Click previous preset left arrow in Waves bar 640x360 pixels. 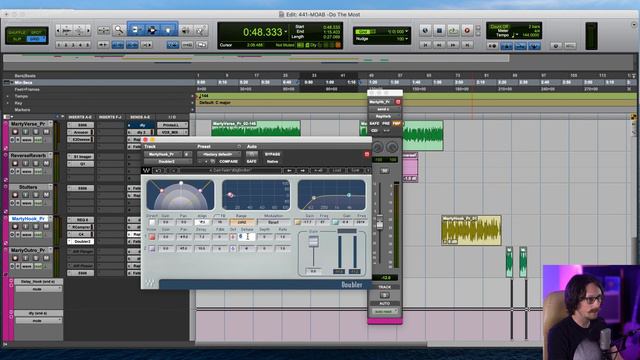click(289, 171)
